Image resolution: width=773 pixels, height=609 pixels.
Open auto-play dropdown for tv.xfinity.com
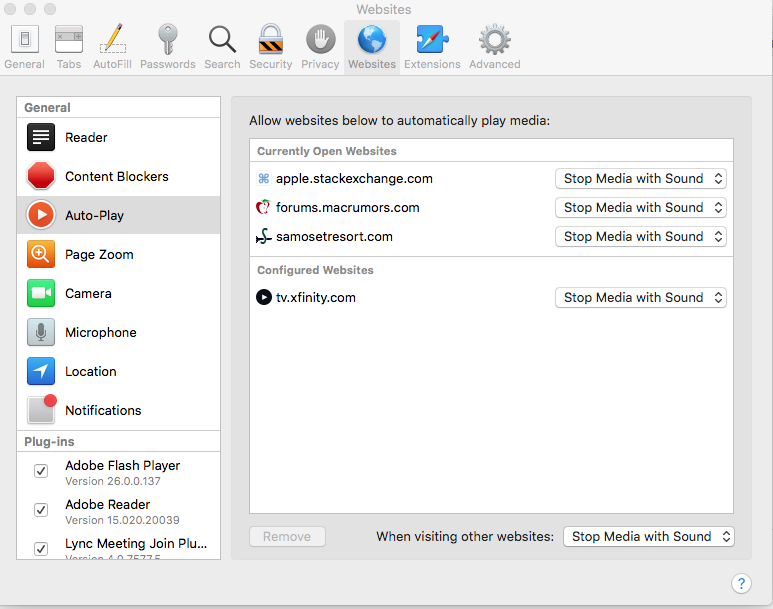(640, 298)
